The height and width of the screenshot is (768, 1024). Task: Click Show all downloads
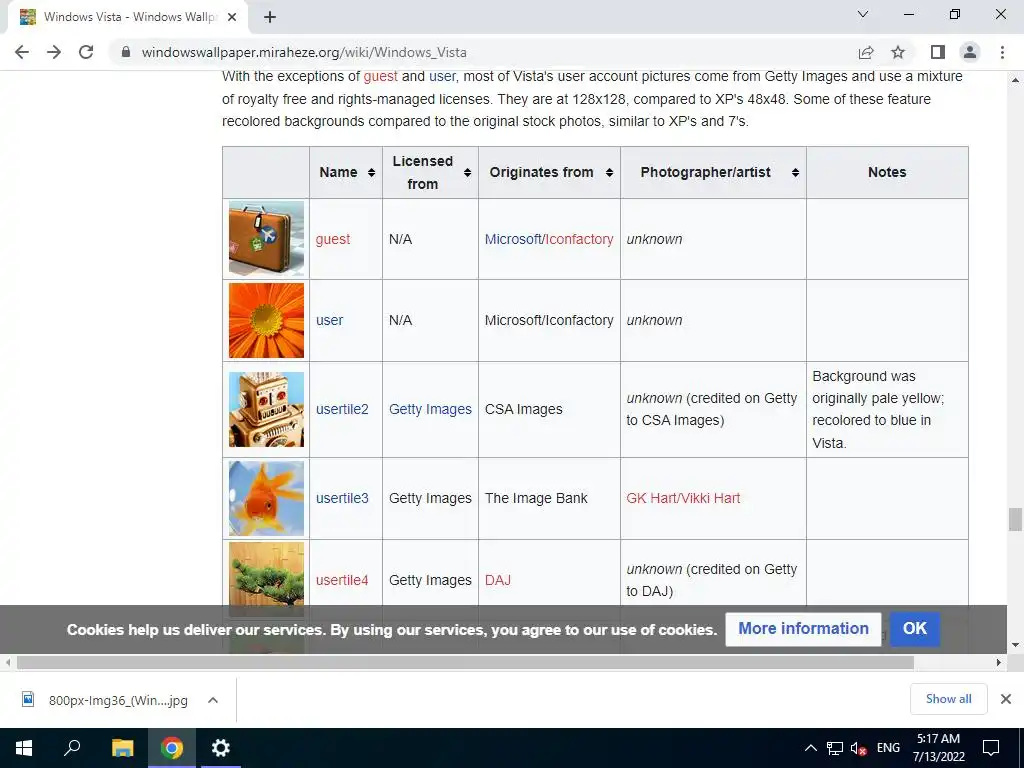click(948, 699)
